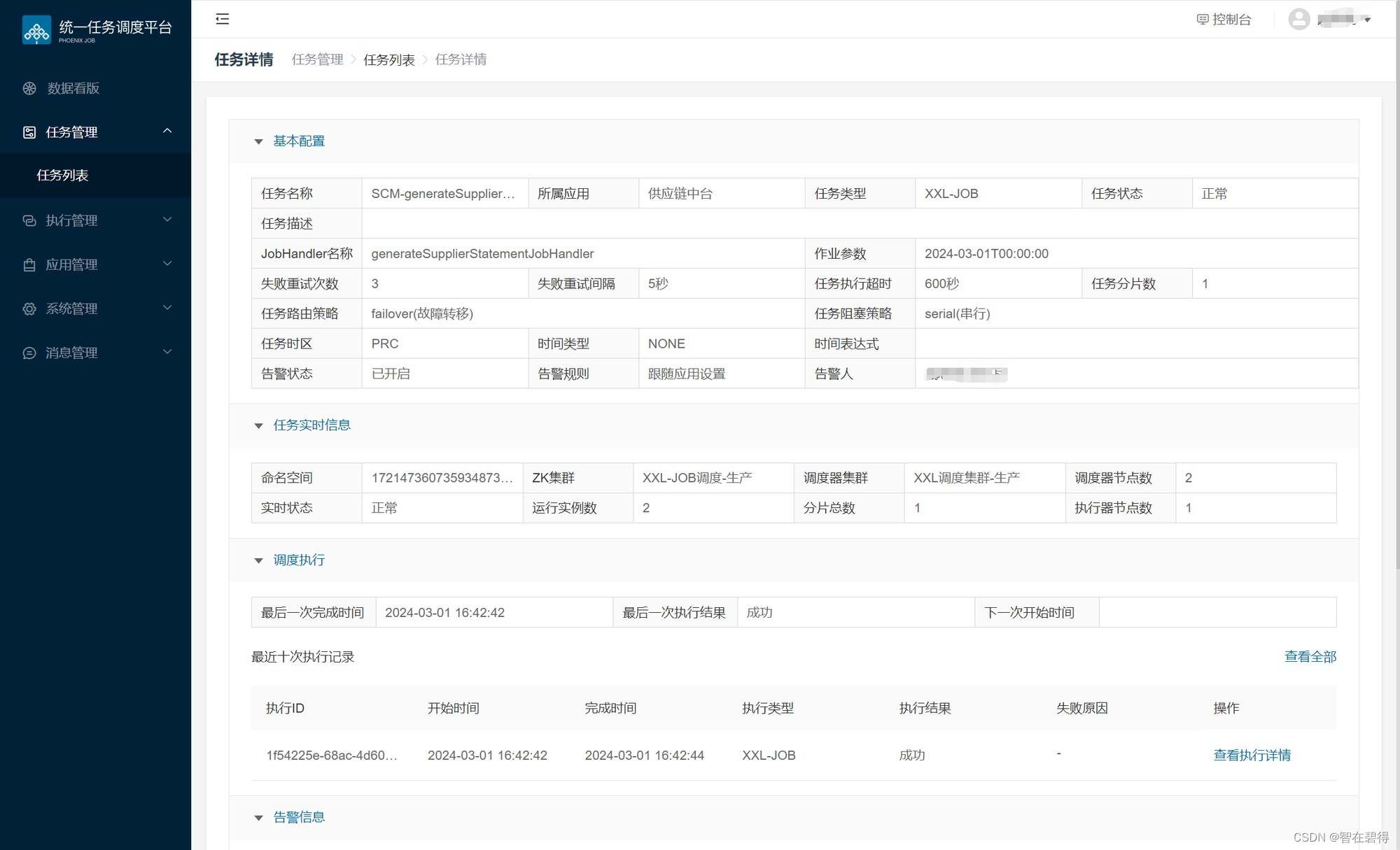The width and height of the screenshot is (1400, 850).
Task: Expand the 执行管理 menu chevron
Action: pos(167,220)
